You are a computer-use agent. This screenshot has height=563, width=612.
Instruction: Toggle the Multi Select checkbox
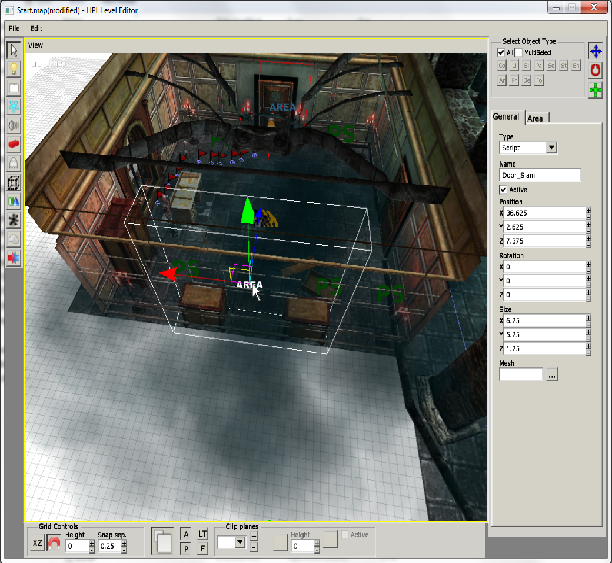coord(520,52)
